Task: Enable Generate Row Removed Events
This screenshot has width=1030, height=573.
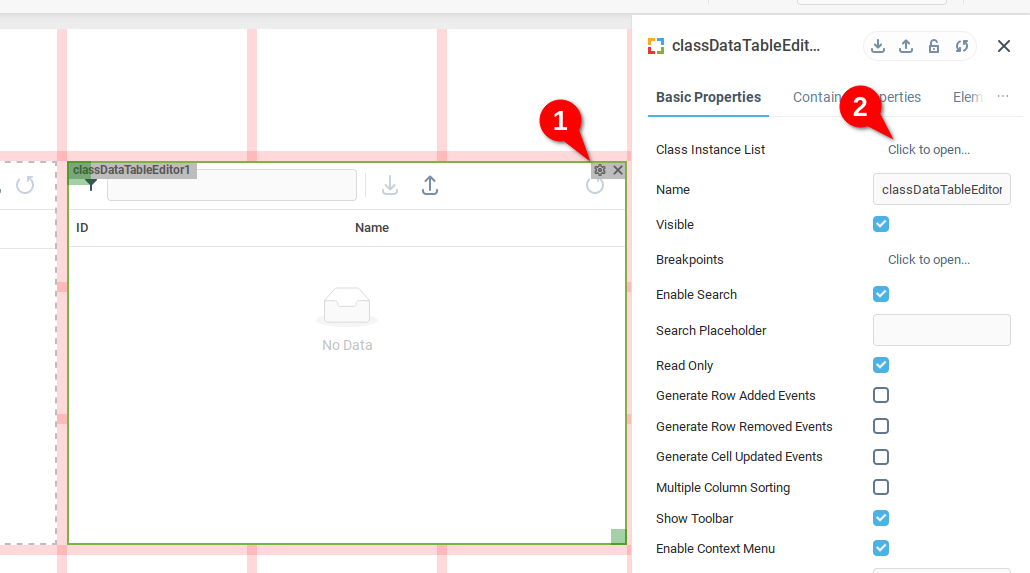Action: [881, 426]
